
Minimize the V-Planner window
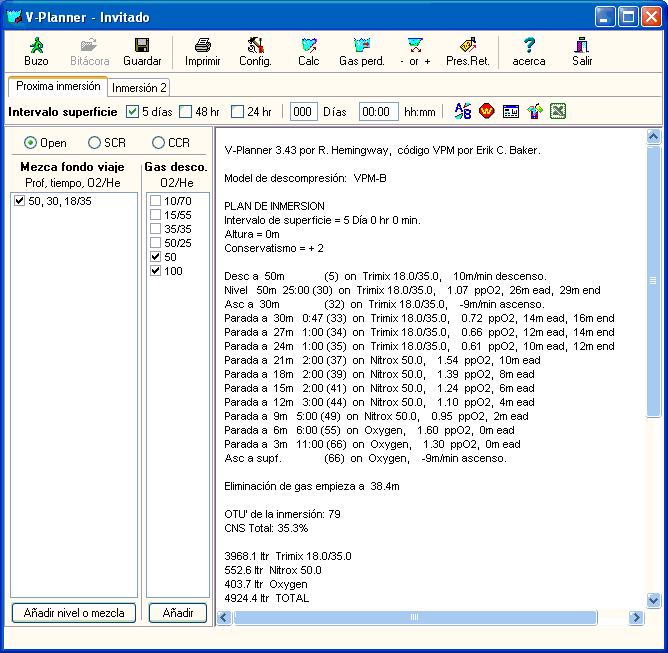coord(605,17)
